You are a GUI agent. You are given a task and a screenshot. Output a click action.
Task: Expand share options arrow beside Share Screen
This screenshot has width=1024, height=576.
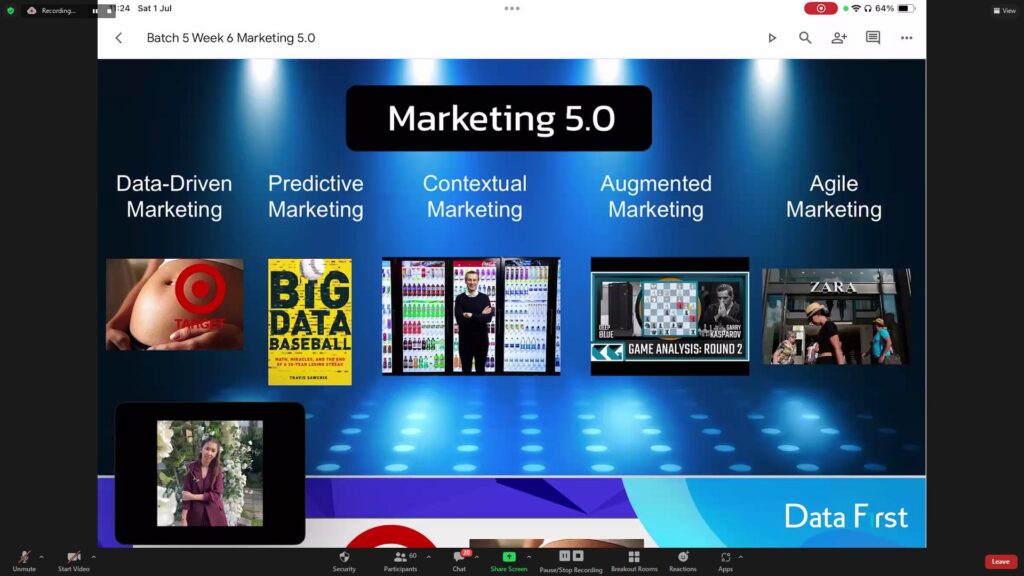529,557
